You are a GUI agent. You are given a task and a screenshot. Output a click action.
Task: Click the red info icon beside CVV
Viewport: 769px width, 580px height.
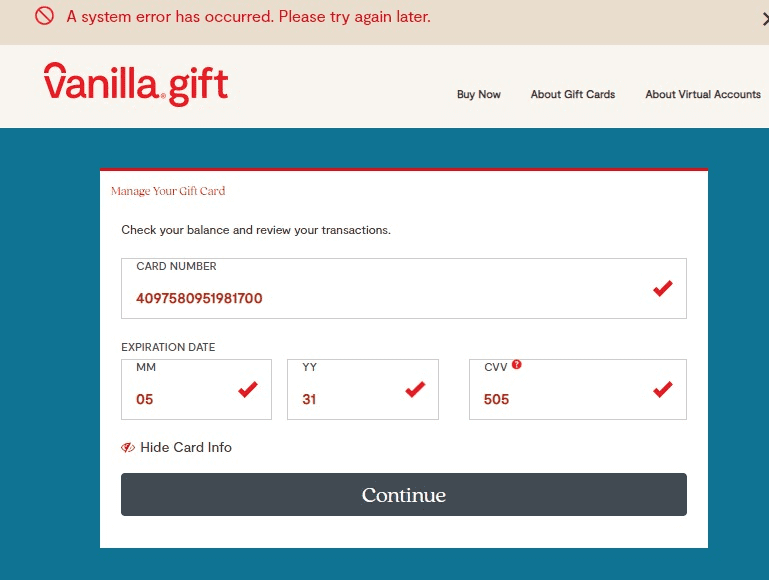click(517, 365)
